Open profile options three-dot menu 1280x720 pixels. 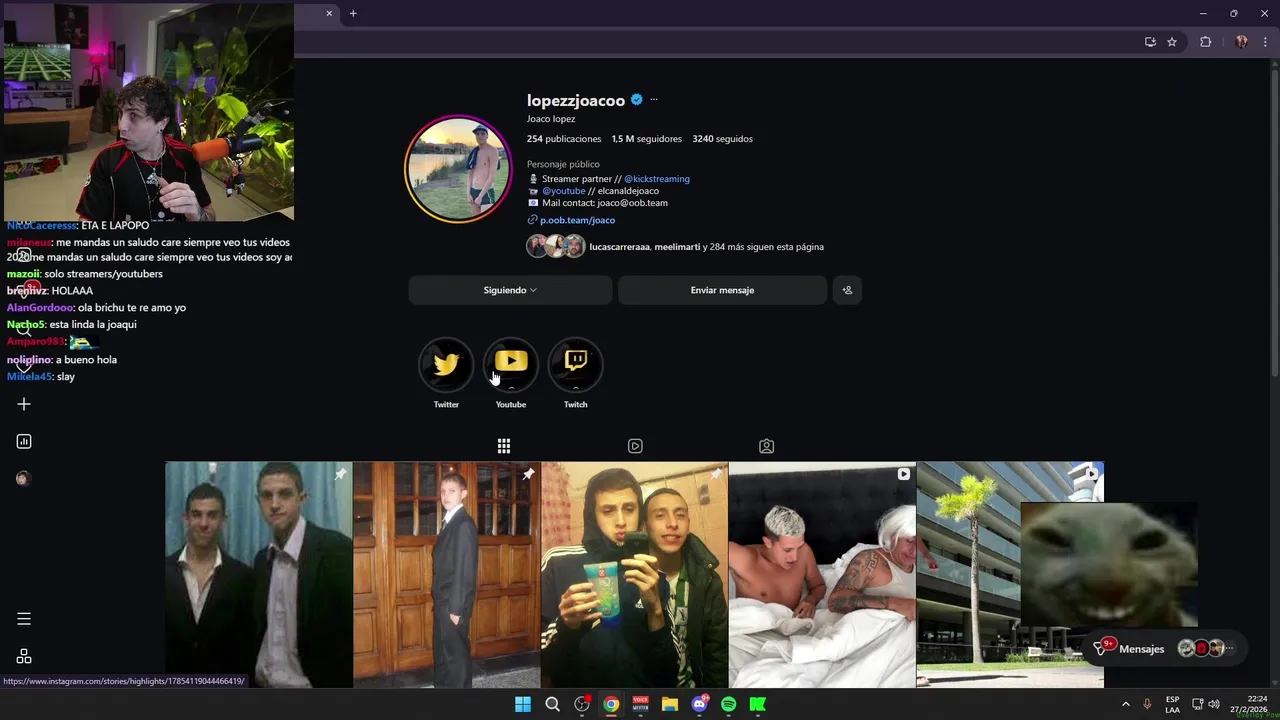(654, 99)
